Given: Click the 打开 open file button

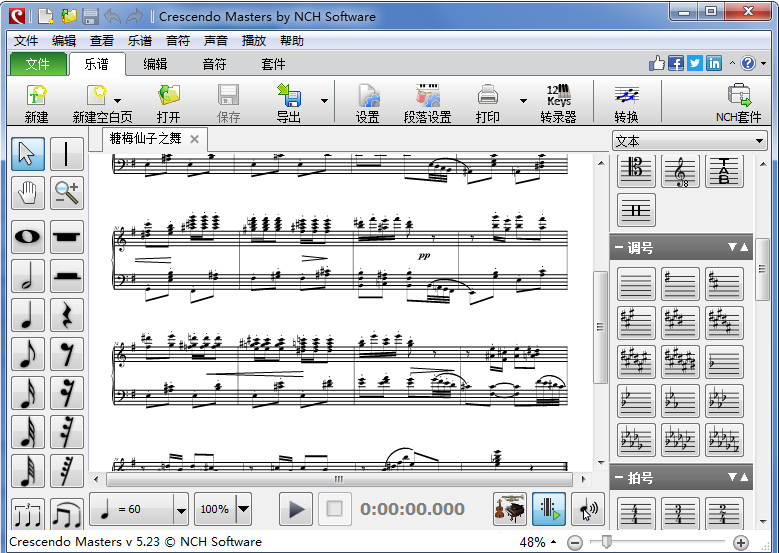Looking at the screenshot, I should 168,103.
